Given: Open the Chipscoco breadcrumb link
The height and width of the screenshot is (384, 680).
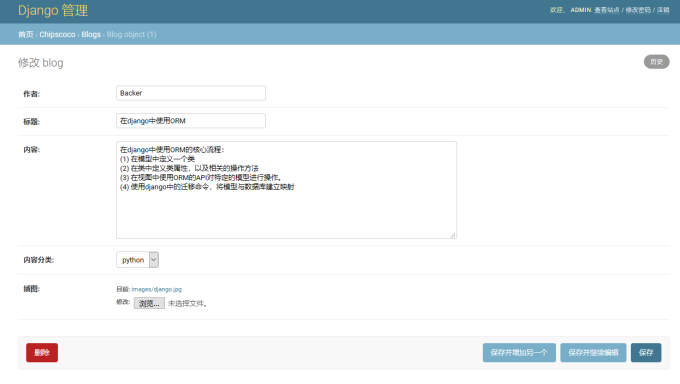Looking at the screenshot, I should click(x=57, y=34).
